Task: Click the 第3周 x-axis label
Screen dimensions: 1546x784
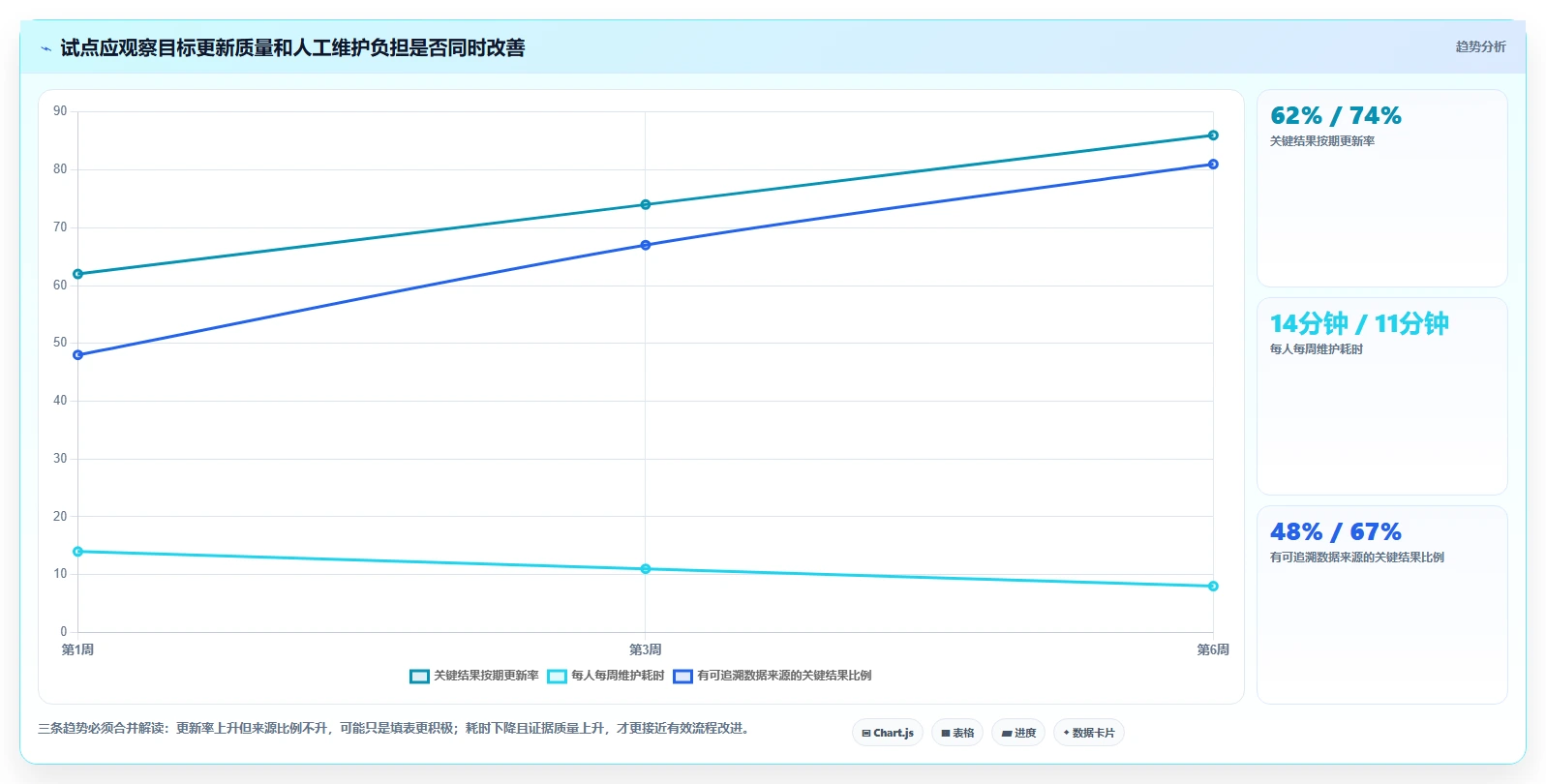Action: [x=646, y=649]
